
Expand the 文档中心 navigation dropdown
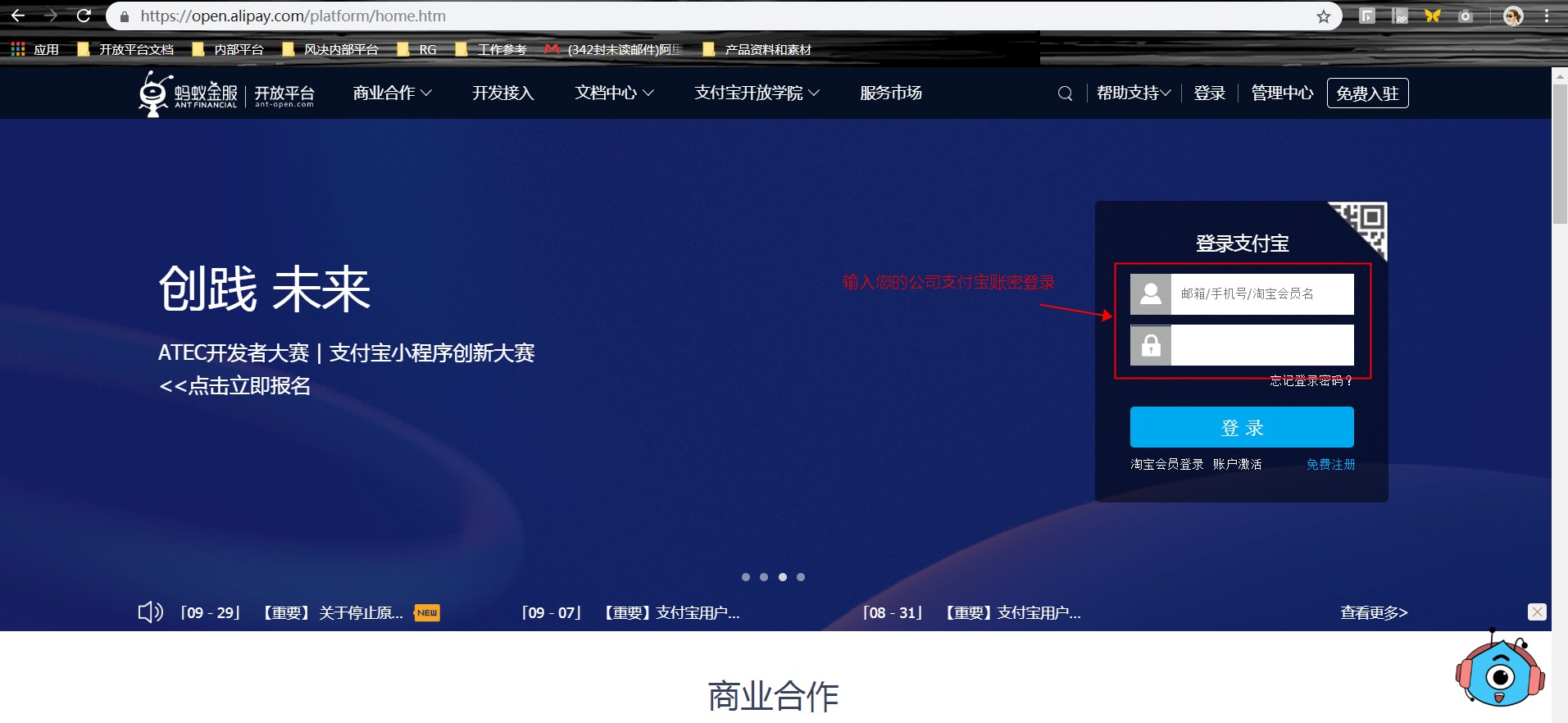615,93
